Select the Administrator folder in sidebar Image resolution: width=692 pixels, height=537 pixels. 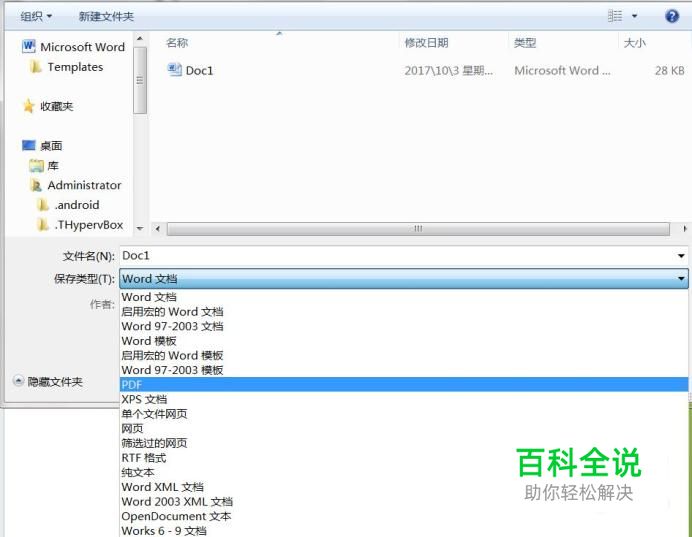84,185
